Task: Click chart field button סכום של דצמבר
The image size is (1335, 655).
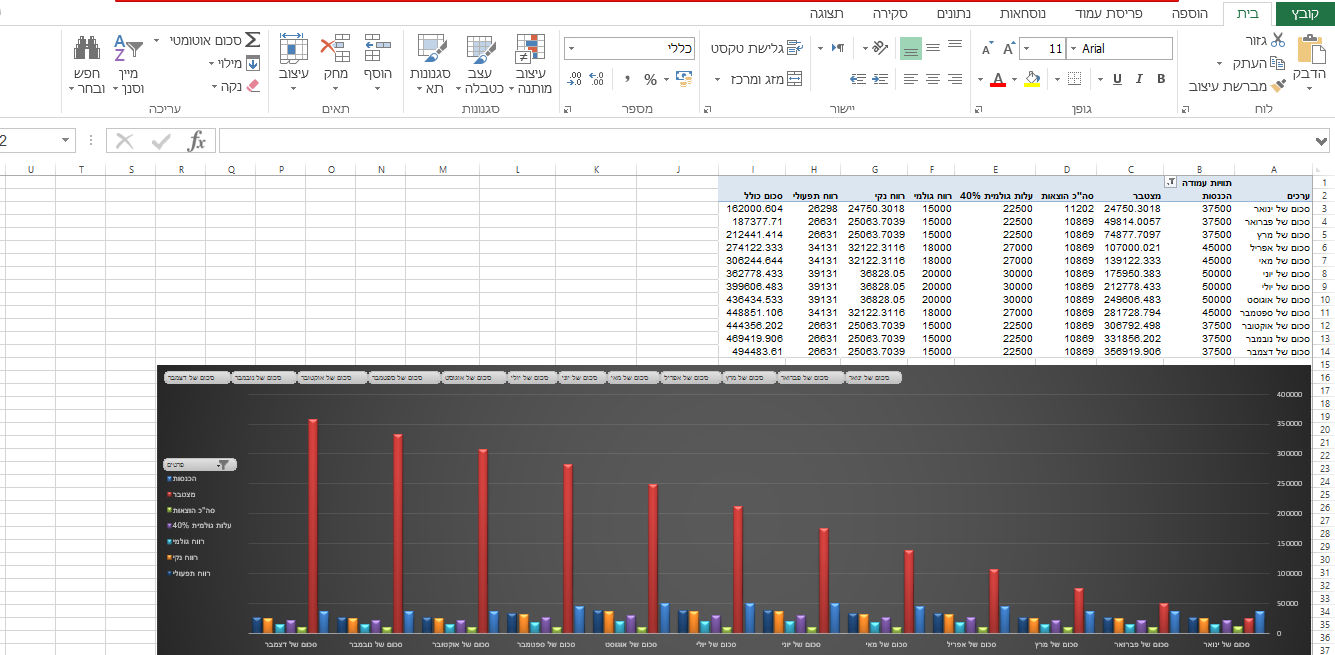Action: click(196, 378)
